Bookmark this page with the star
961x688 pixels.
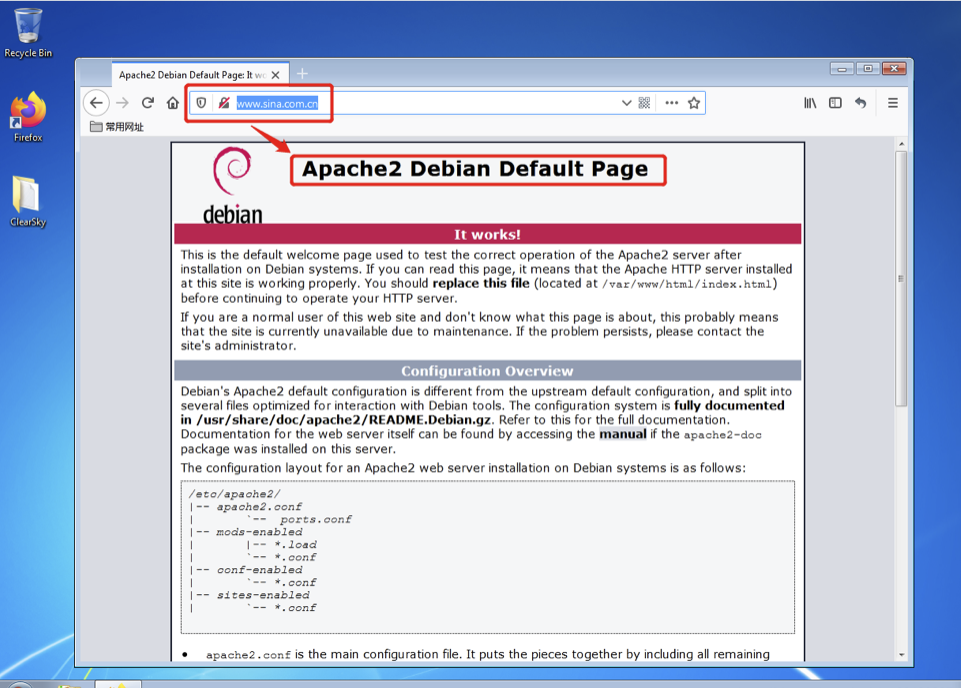tap(694, 103)
